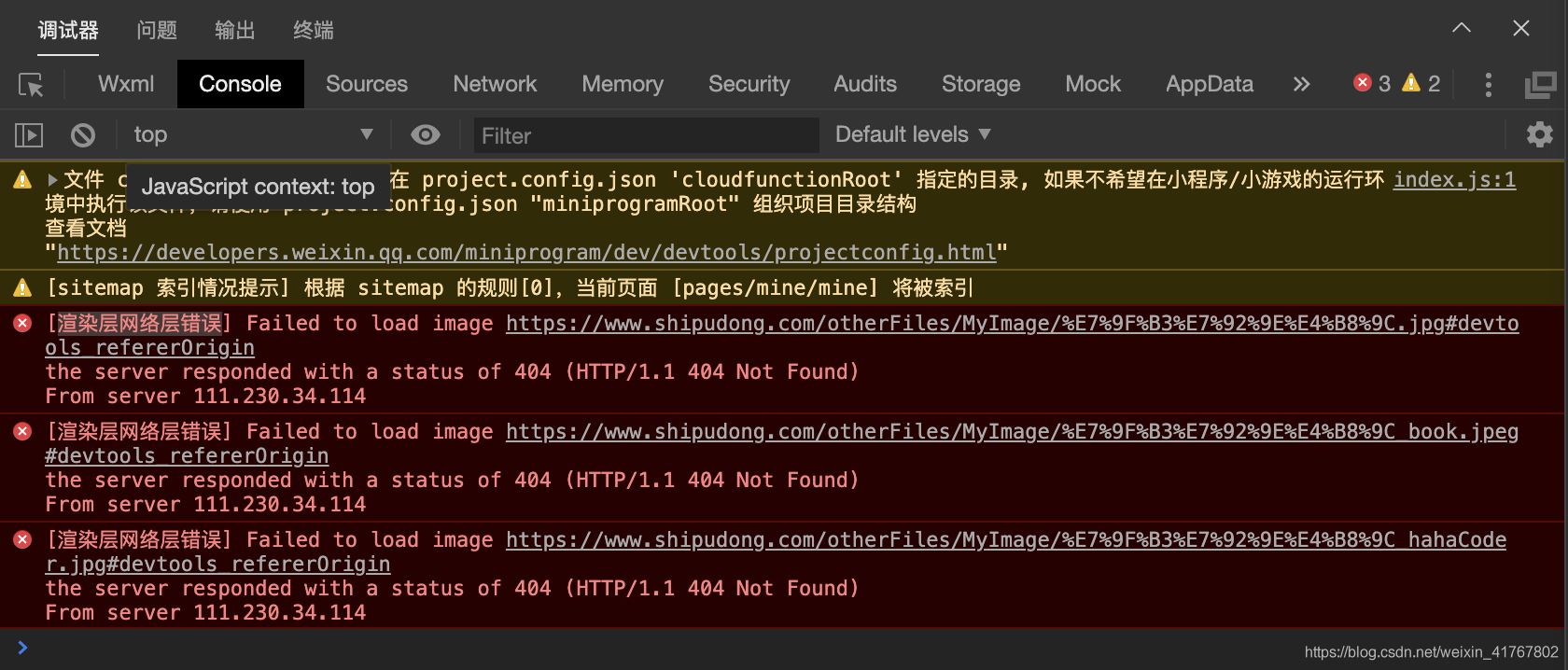Clear the console with the ban icon
The image size is (1568, 670).
click(83, 135)
